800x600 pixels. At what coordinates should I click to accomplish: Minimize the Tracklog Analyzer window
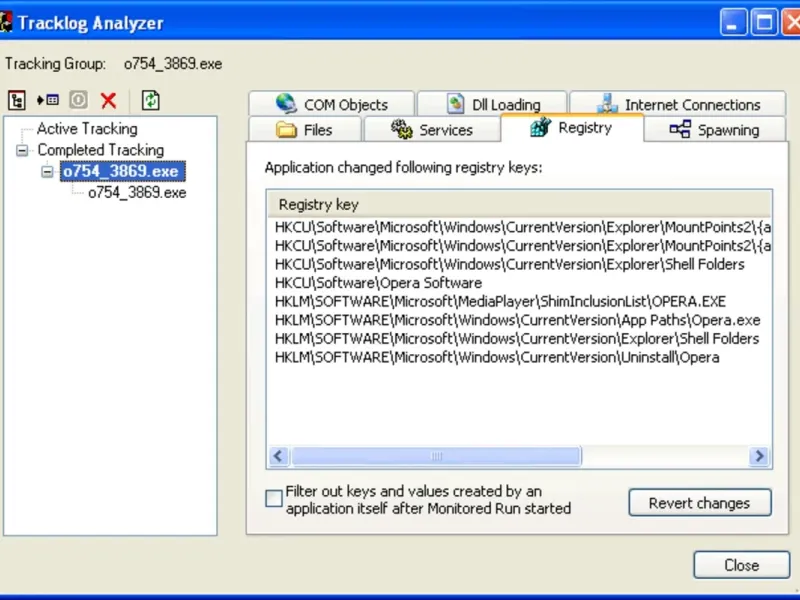(x=733, y=22)
